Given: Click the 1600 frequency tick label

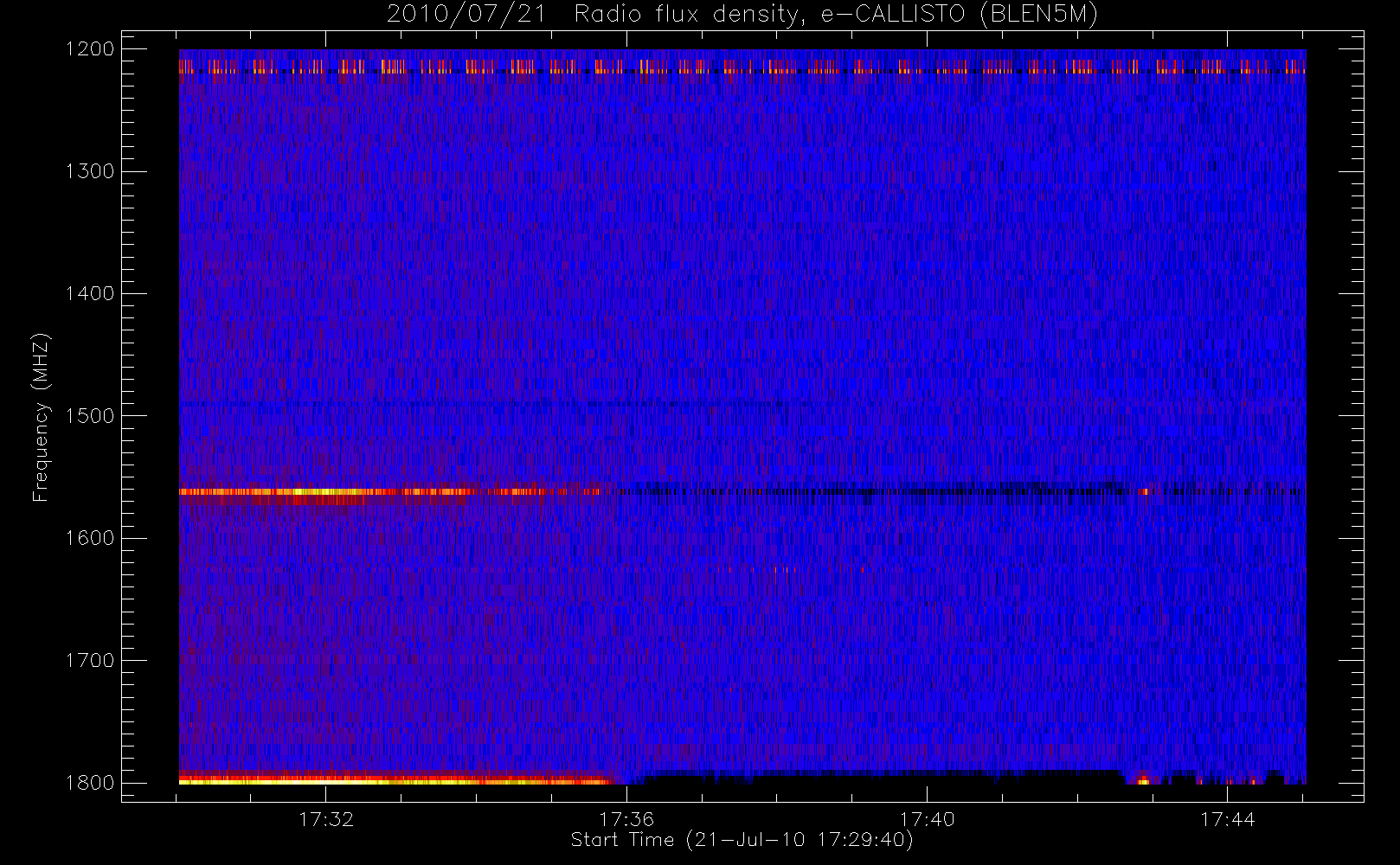Looking at the screenshot, I should tap(91, 538).
